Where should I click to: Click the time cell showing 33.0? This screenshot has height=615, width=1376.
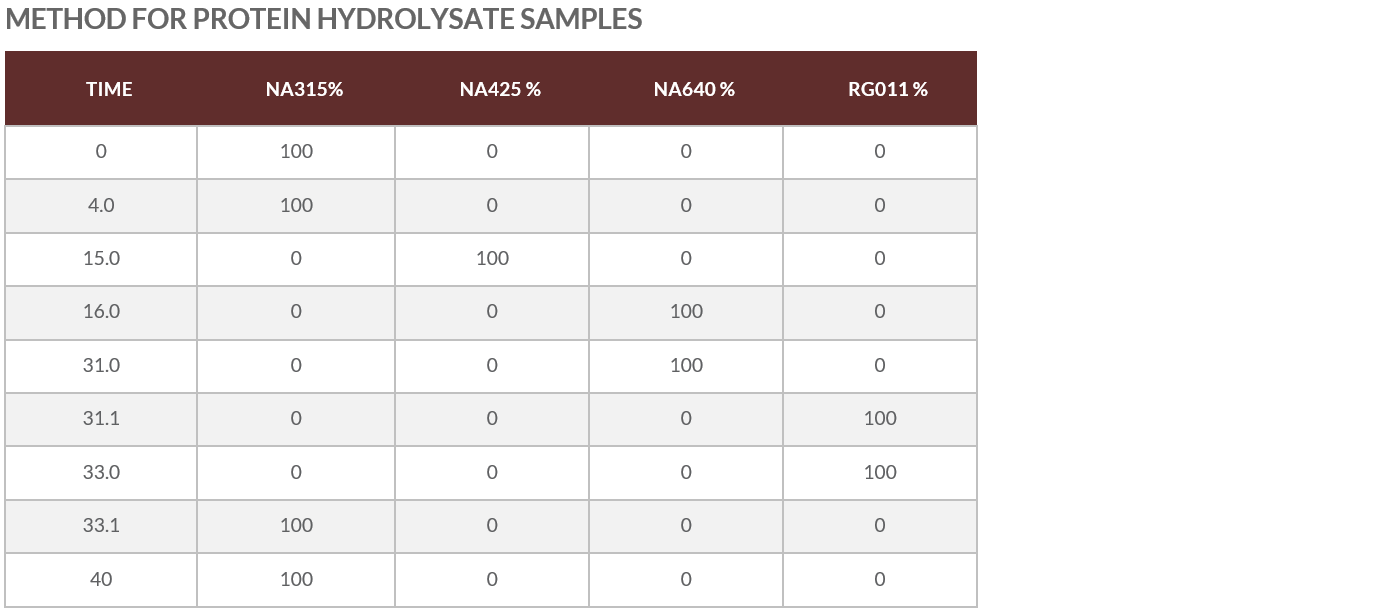point(101,472)
